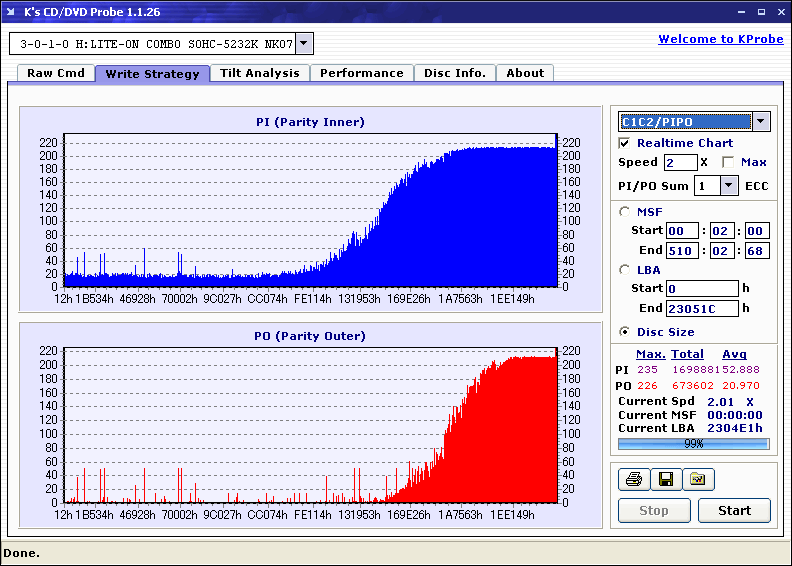
Task: Click the LBA Start input field
Action: 702,288
